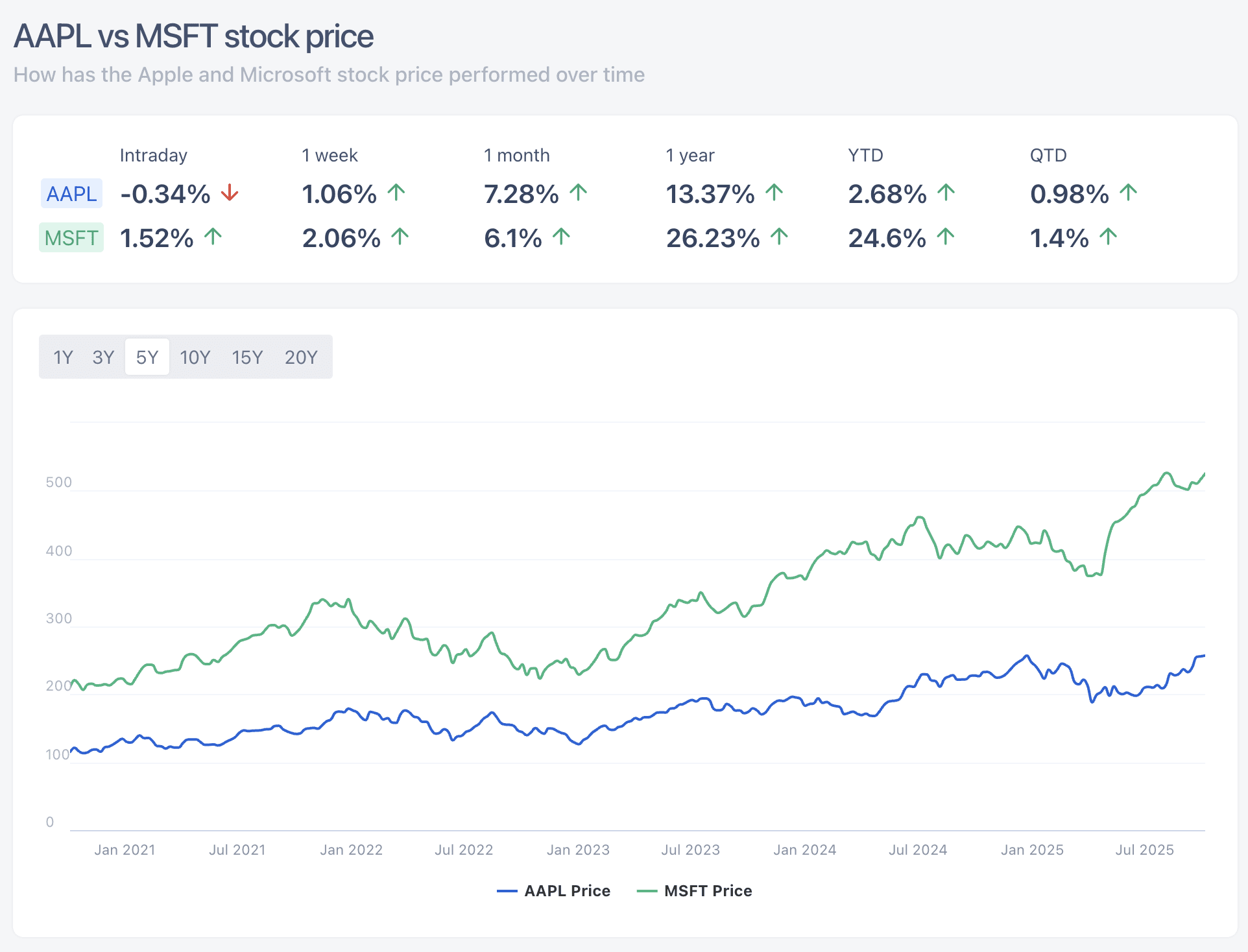The width and height of the screenshot is (1248, 952).
Task: Click the 1 month column header
Action: point(517,155)
